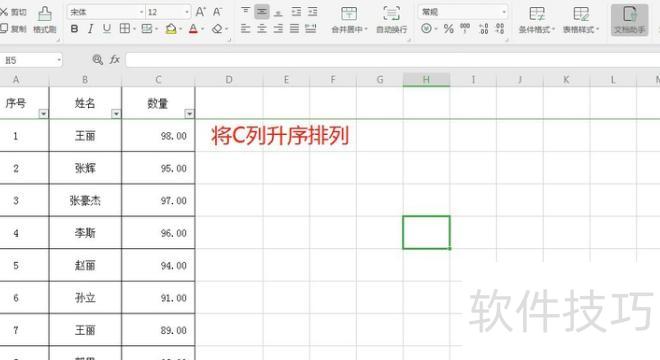Align text left
This screenshot has height=360, width=660.
[x=245, y=29]
